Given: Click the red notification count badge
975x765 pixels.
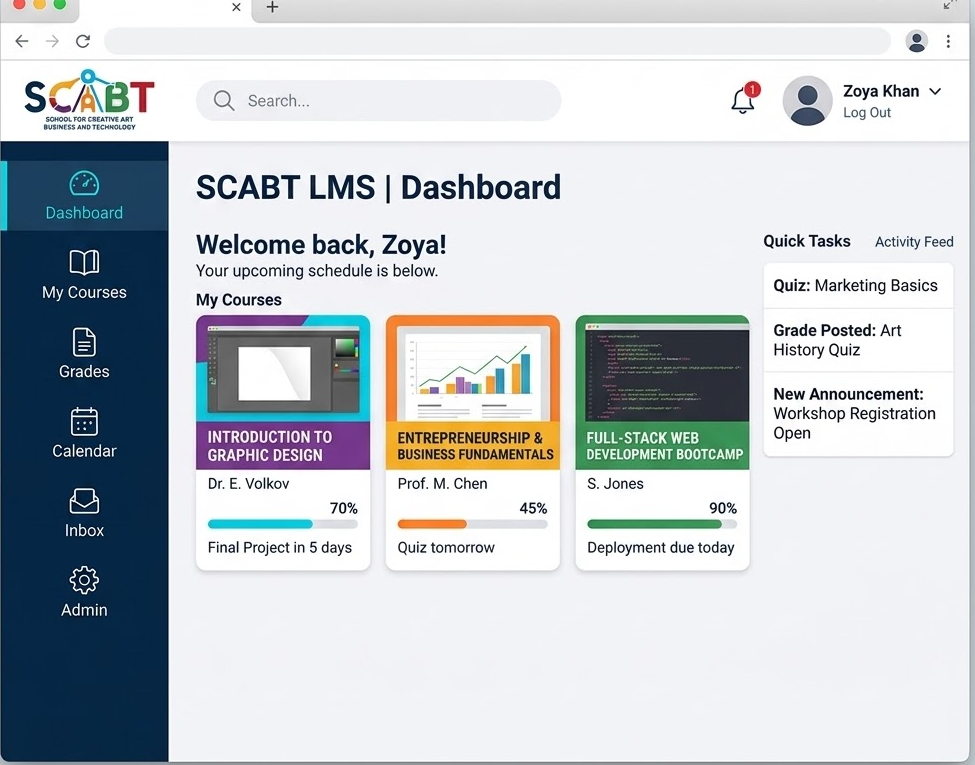Looking at the screenshot, I should click(752, 90).
